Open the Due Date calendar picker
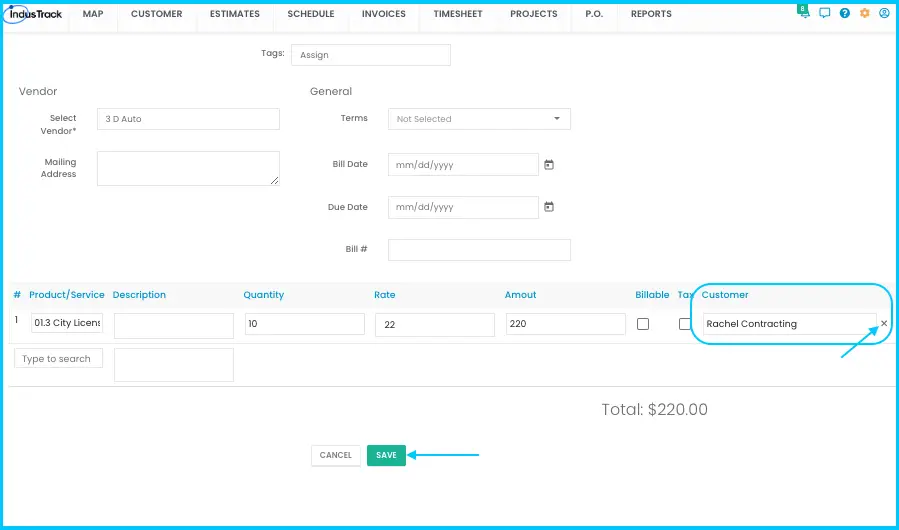 pos(549,207)
